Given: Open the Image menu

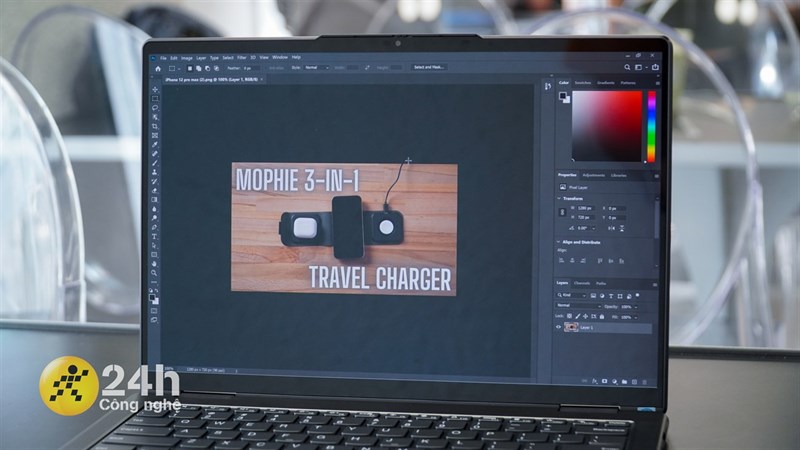Looking at the screenshot, I should (x=187, y=58).
